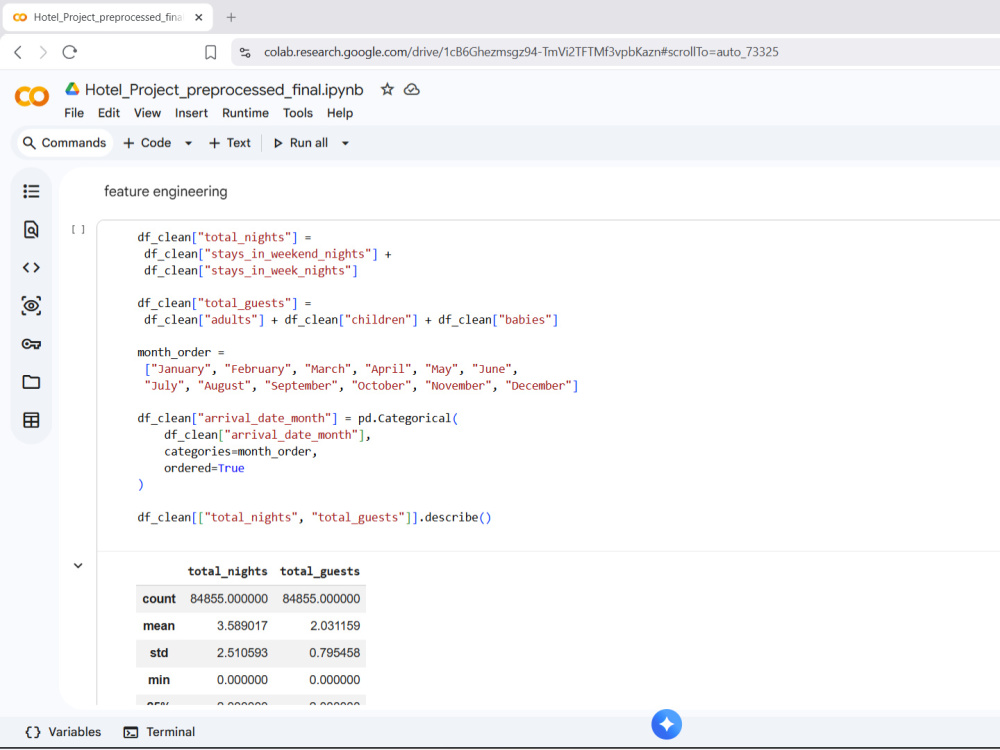
Task: Click the total_guests column header
Action: pyautogui.click(x=320, y=571)
